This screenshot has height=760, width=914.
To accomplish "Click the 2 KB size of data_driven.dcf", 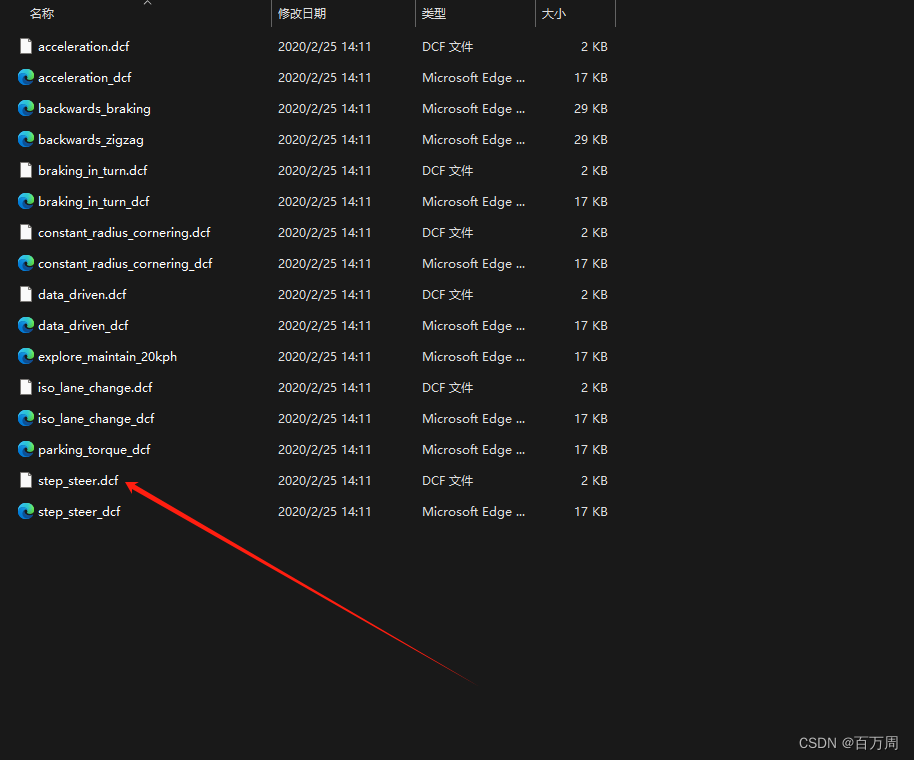I will pos(594,294).
